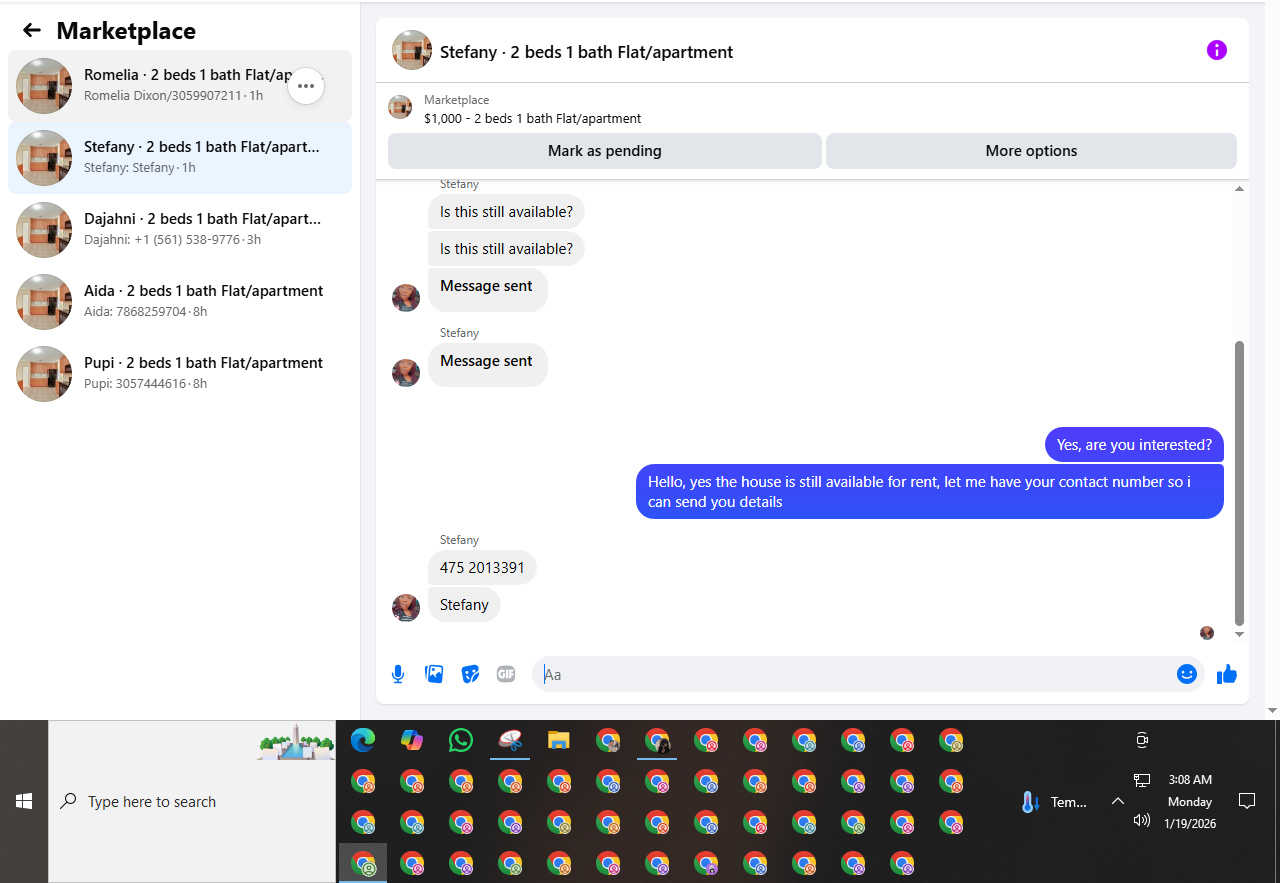Open Dajahni's conversation in the list

[180, 230]
